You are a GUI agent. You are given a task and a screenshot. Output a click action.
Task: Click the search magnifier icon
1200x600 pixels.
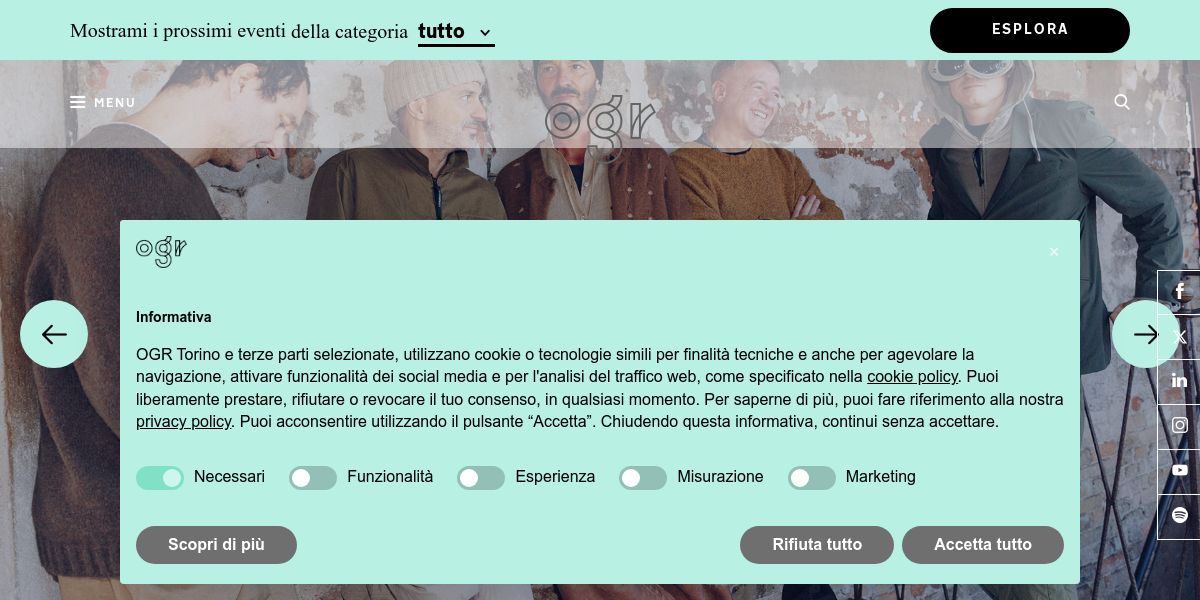pos(1122,102)
